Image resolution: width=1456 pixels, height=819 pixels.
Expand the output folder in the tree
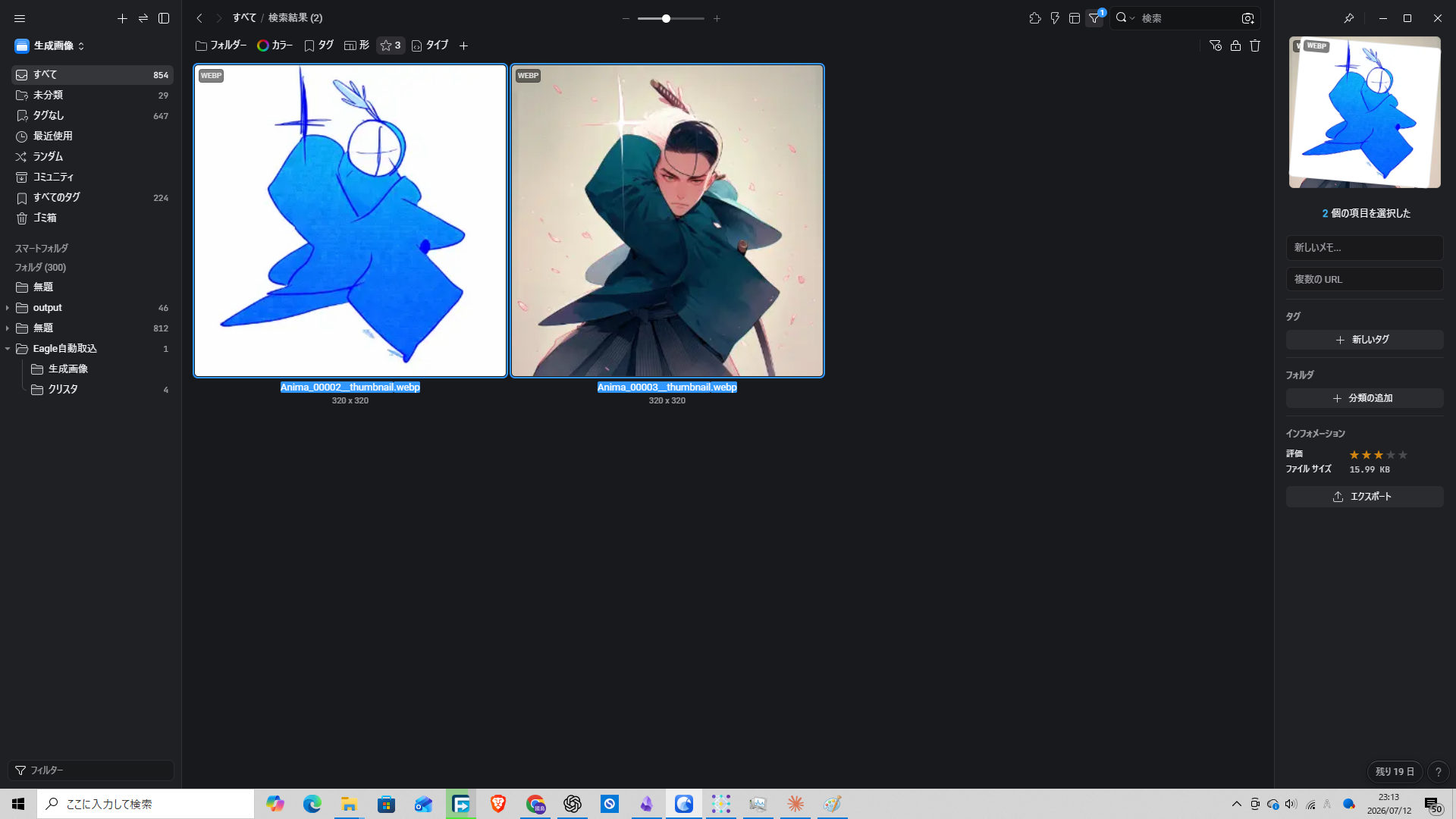click(8, 308)
